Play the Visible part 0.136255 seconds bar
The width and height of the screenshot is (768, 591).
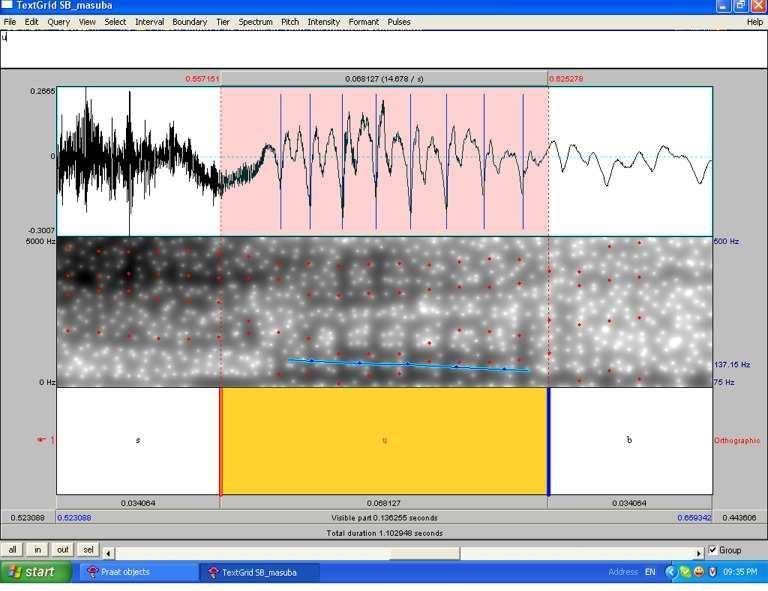tap(384, 518)
